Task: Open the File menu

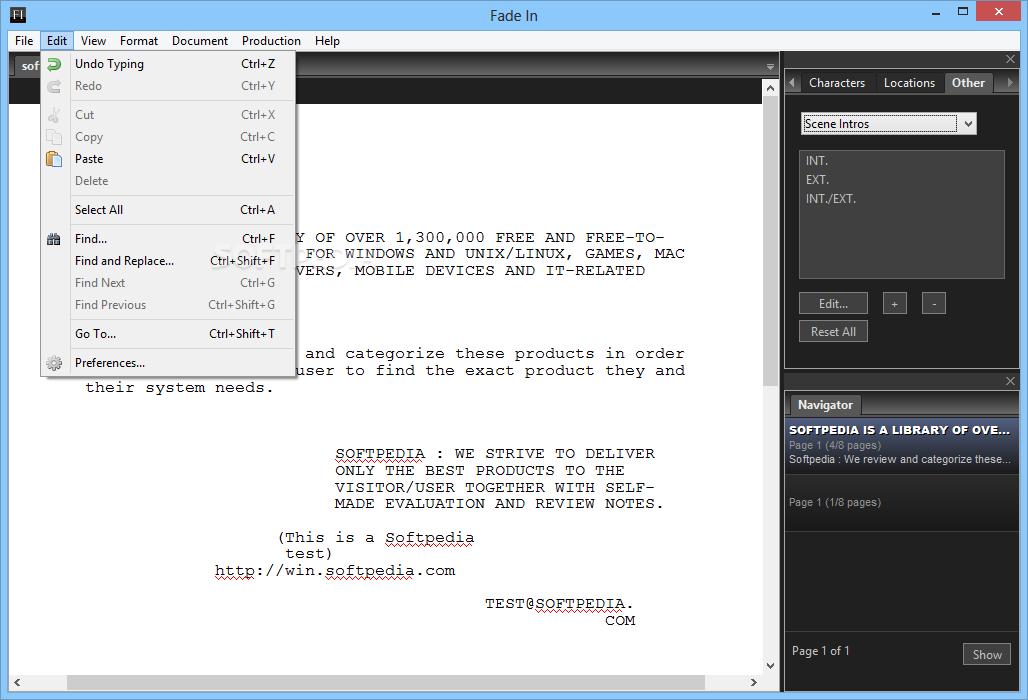Action: (24, 41)
